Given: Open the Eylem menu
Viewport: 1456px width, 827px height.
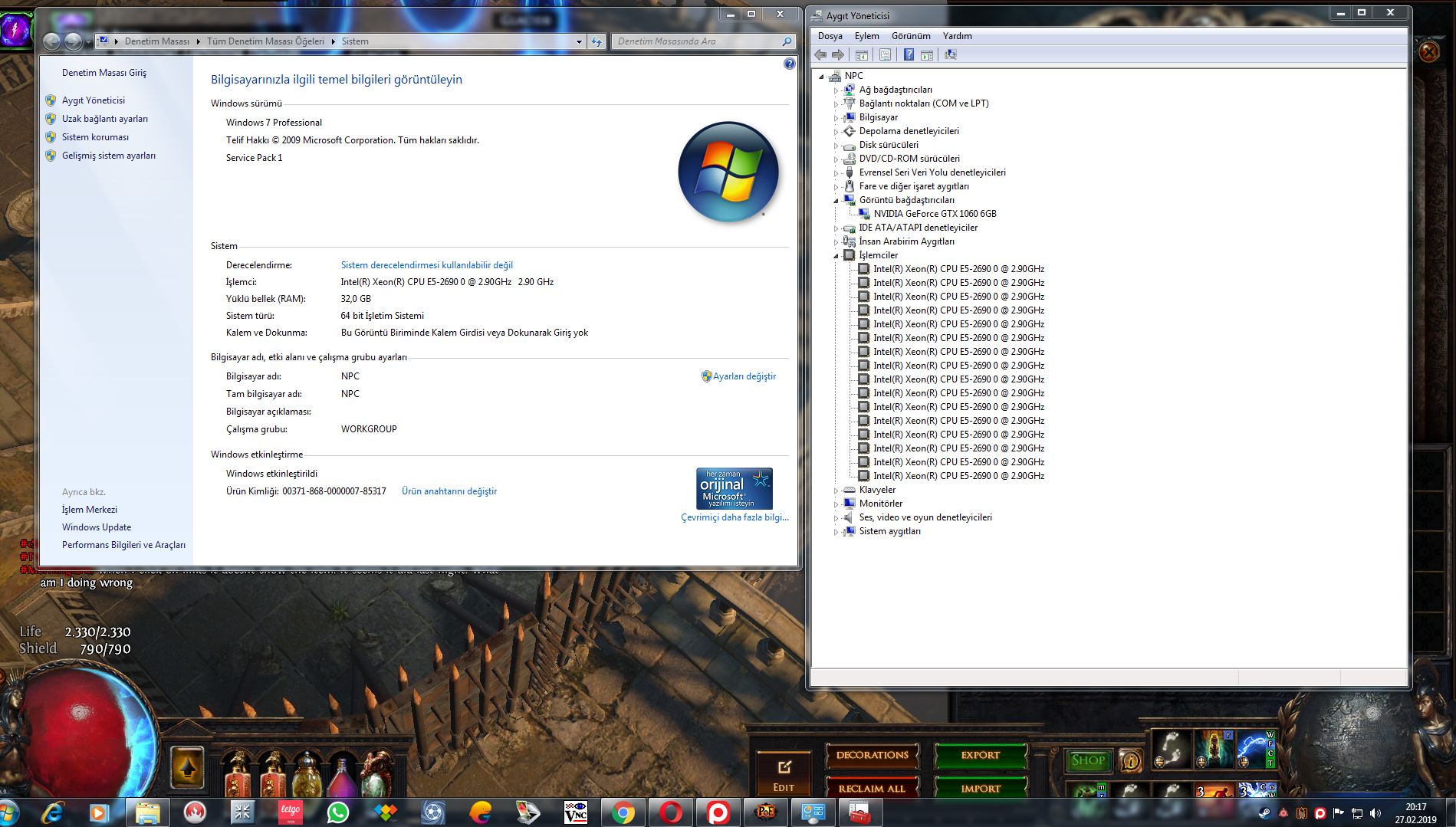Looking at the screenshot, I should (867, 36).
